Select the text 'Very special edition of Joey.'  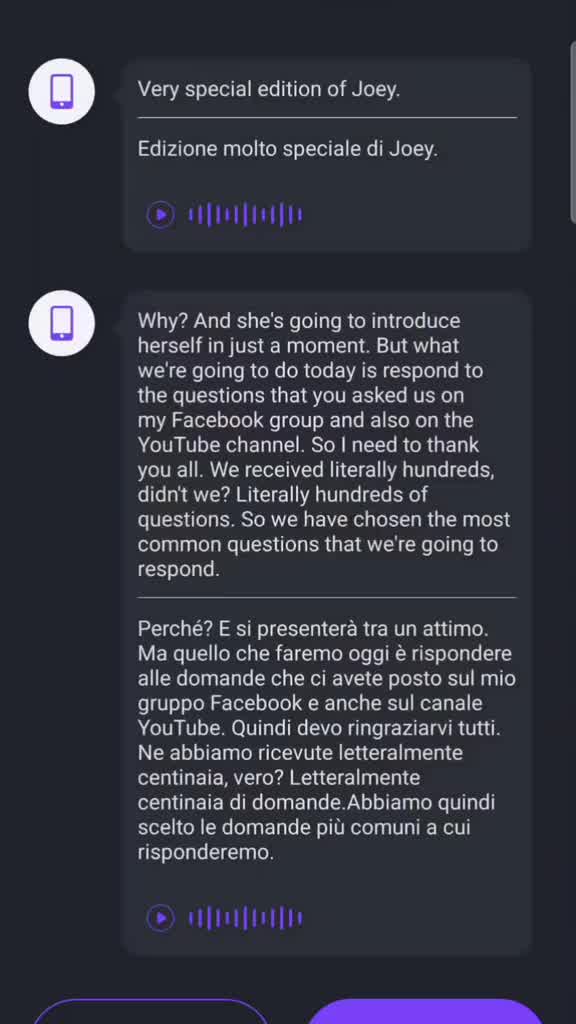268,89
